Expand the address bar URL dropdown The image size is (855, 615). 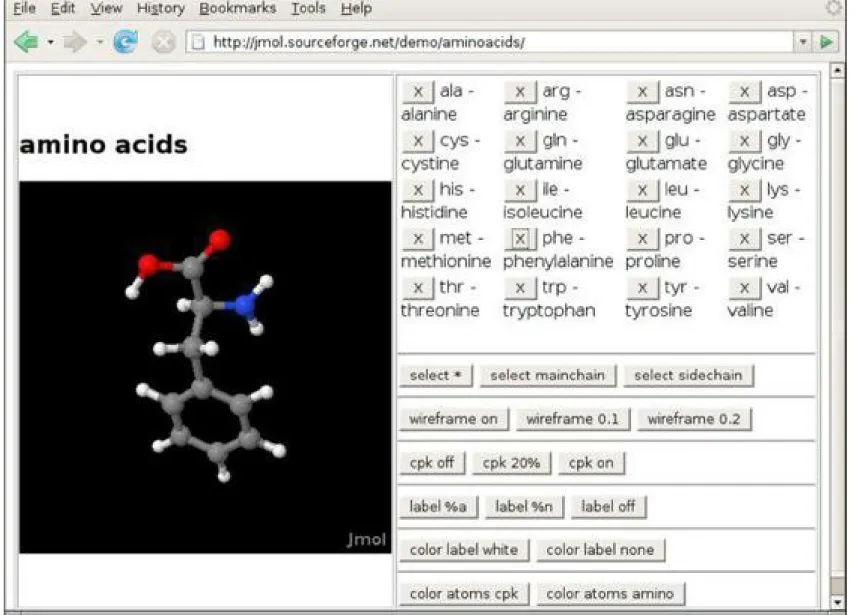803,41
